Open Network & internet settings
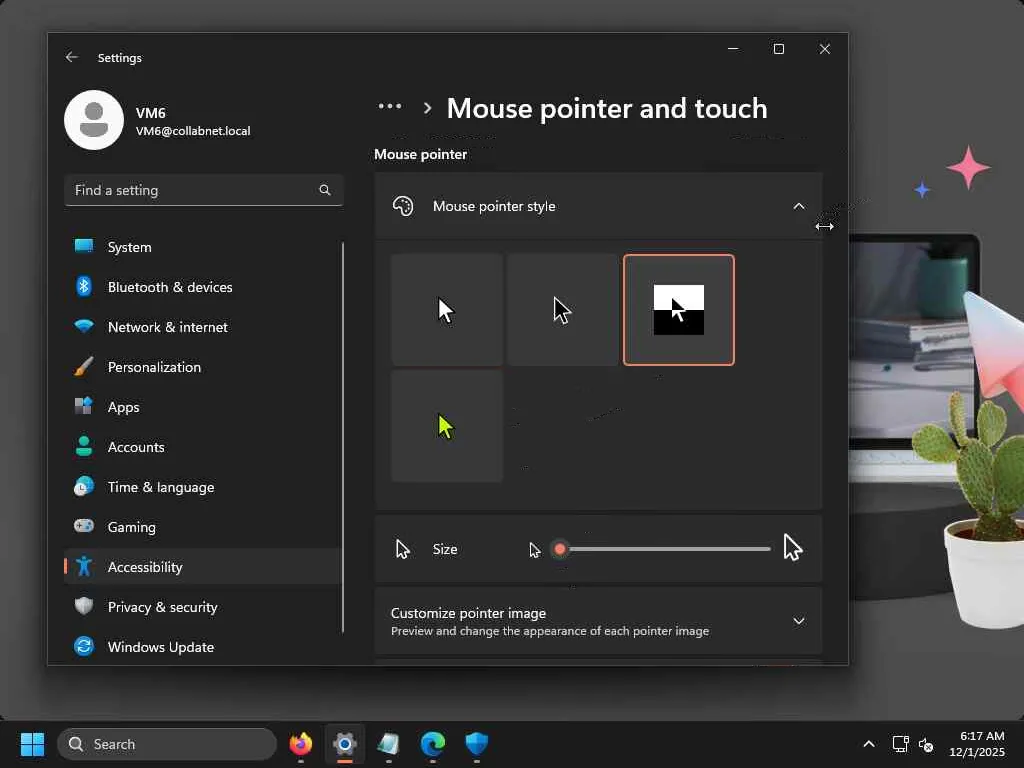Screen dimensions: 1024x768 [202, 327]
